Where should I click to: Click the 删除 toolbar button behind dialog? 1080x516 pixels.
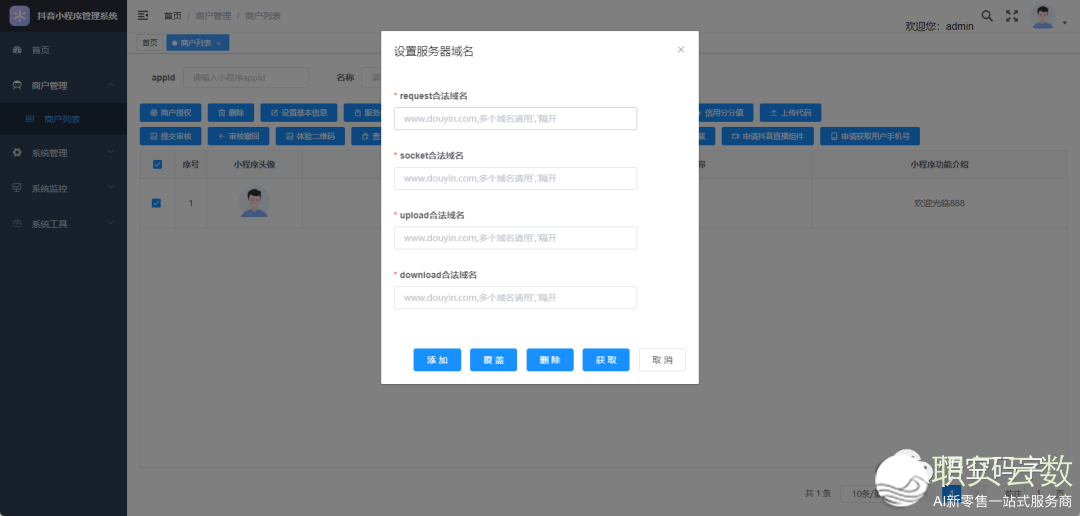(231, 113)
